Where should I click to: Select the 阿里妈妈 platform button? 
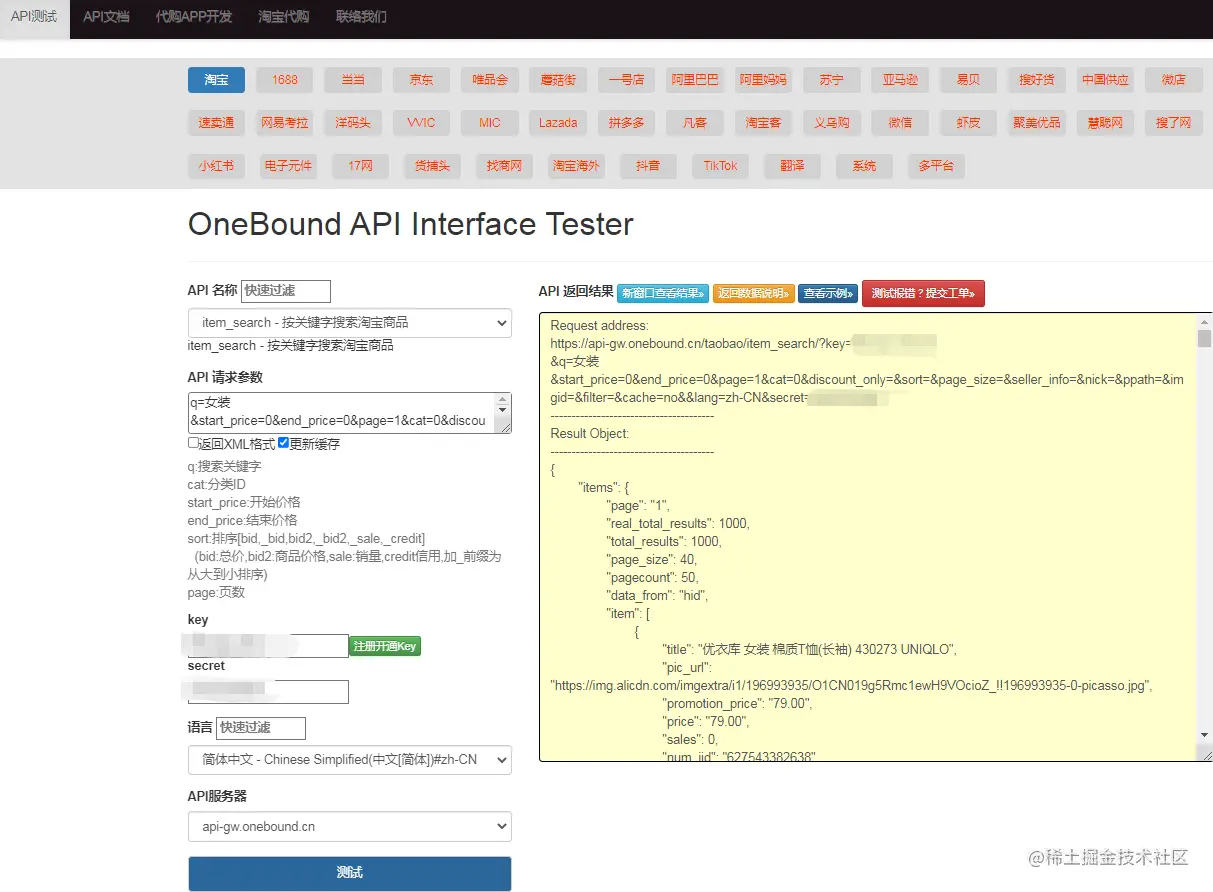(x=763, y=80)
